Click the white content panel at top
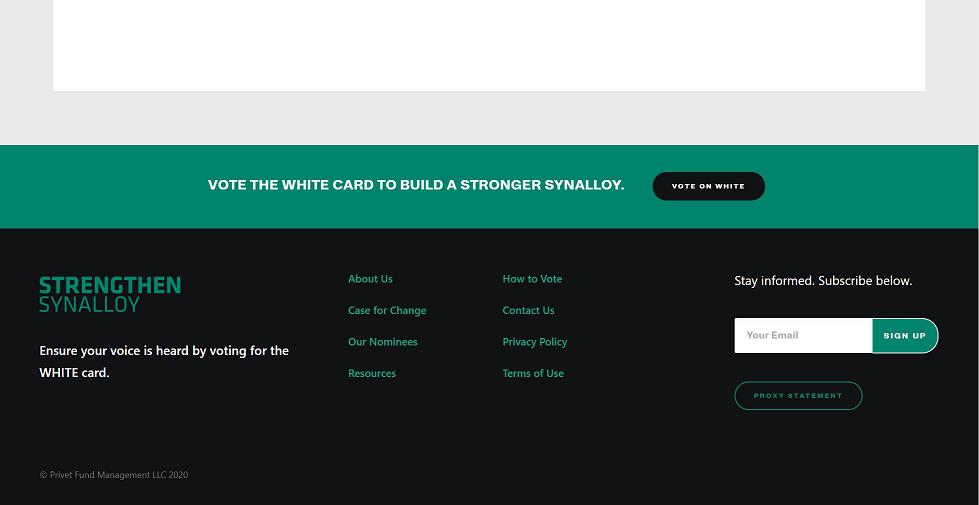This screenshot has width=979, height=505. tap(489, 45)
